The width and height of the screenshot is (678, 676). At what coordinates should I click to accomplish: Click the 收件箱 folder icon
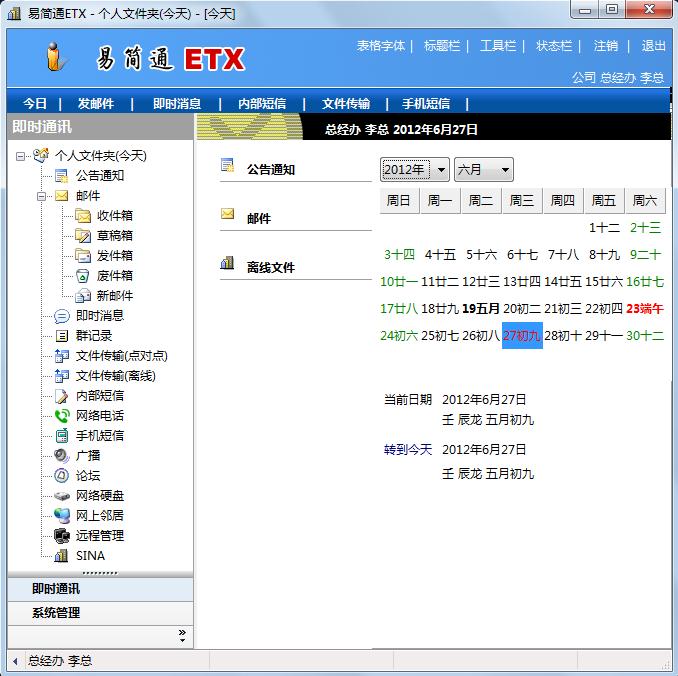pyautogui.click(x=83, y=215)
